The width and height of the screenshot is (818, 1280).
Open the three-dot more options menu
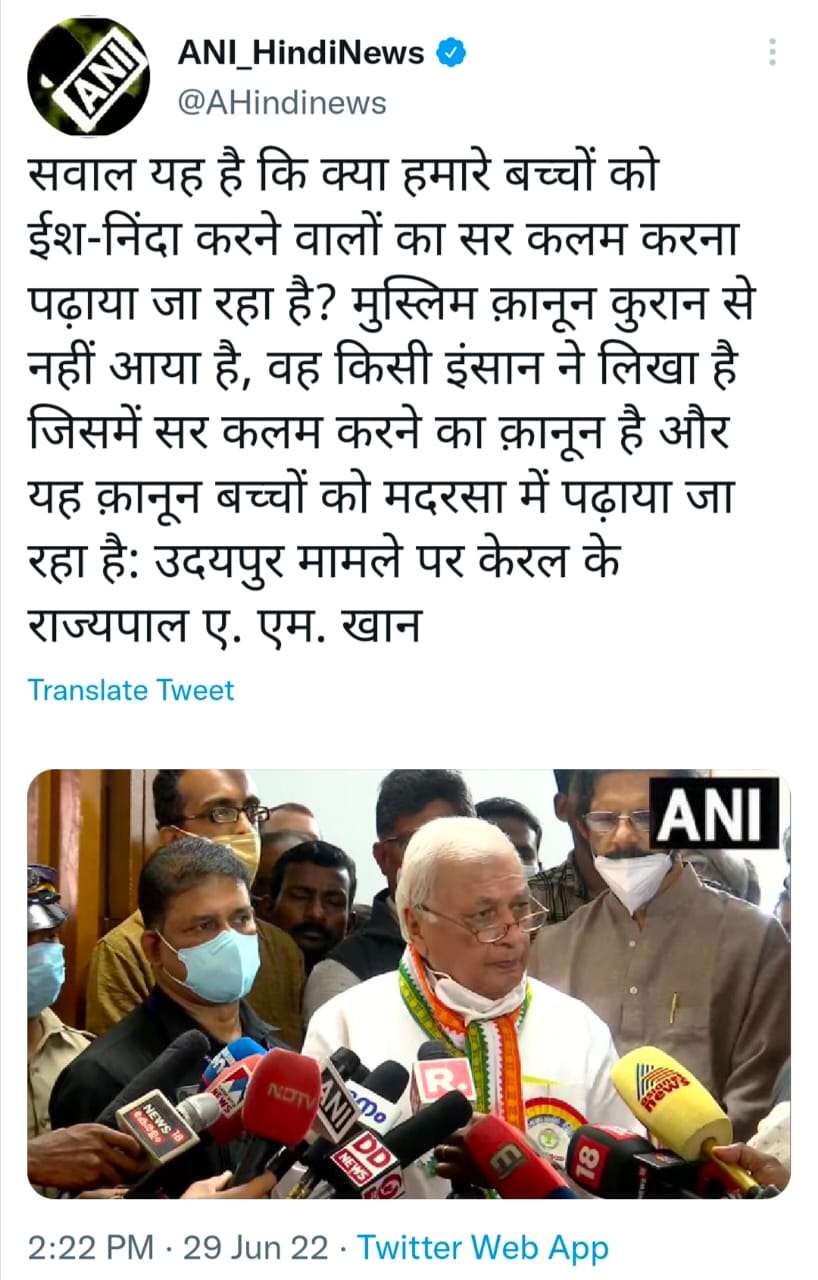[x=772, y=52]
